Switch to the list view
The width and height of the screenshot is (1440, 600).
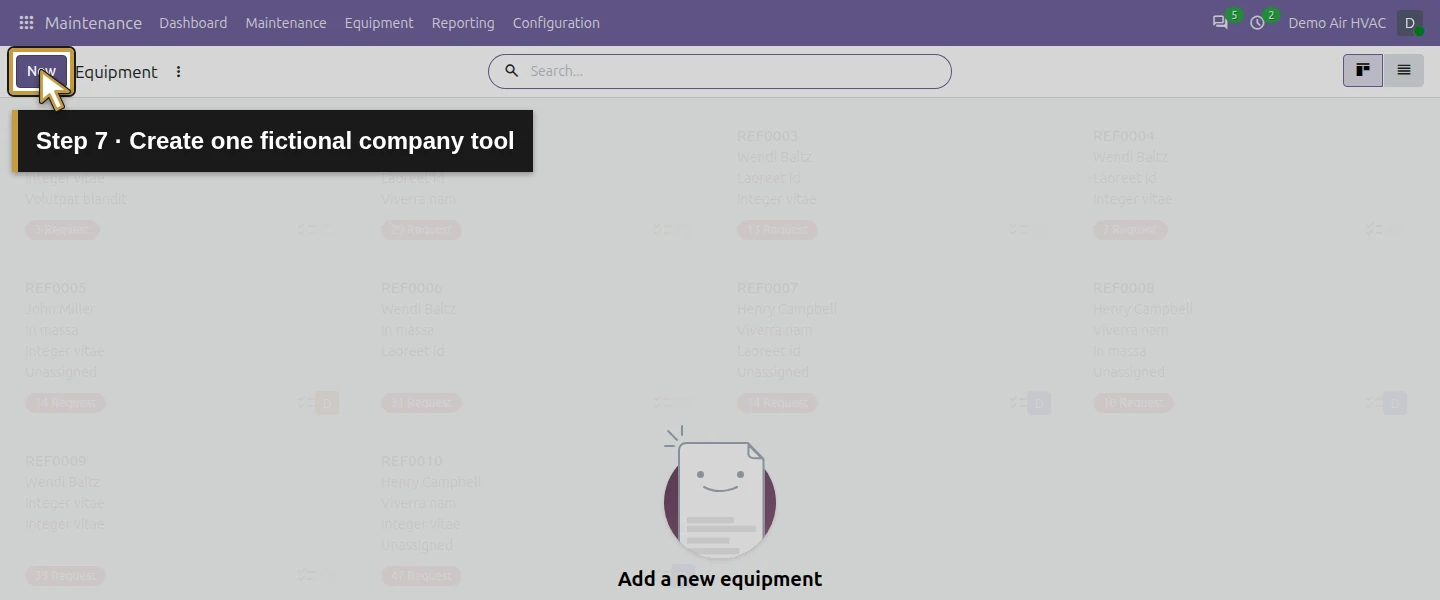point(1403,71)
